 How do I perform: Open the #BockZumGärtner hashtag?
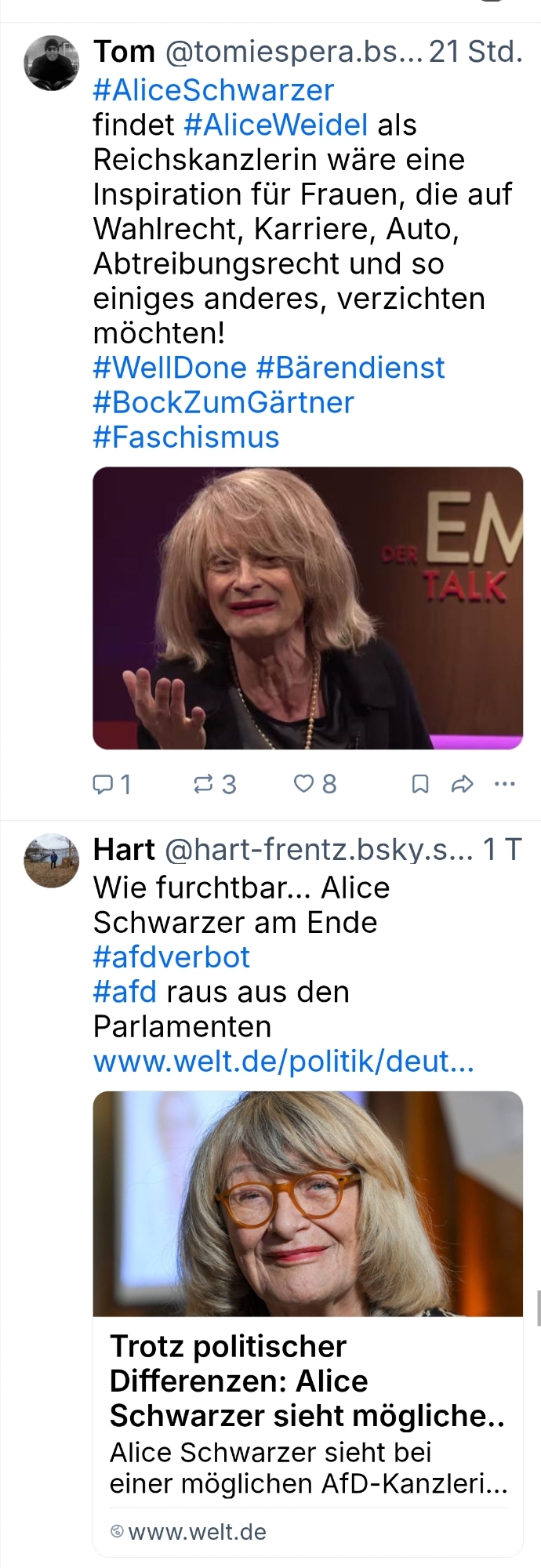223,402
